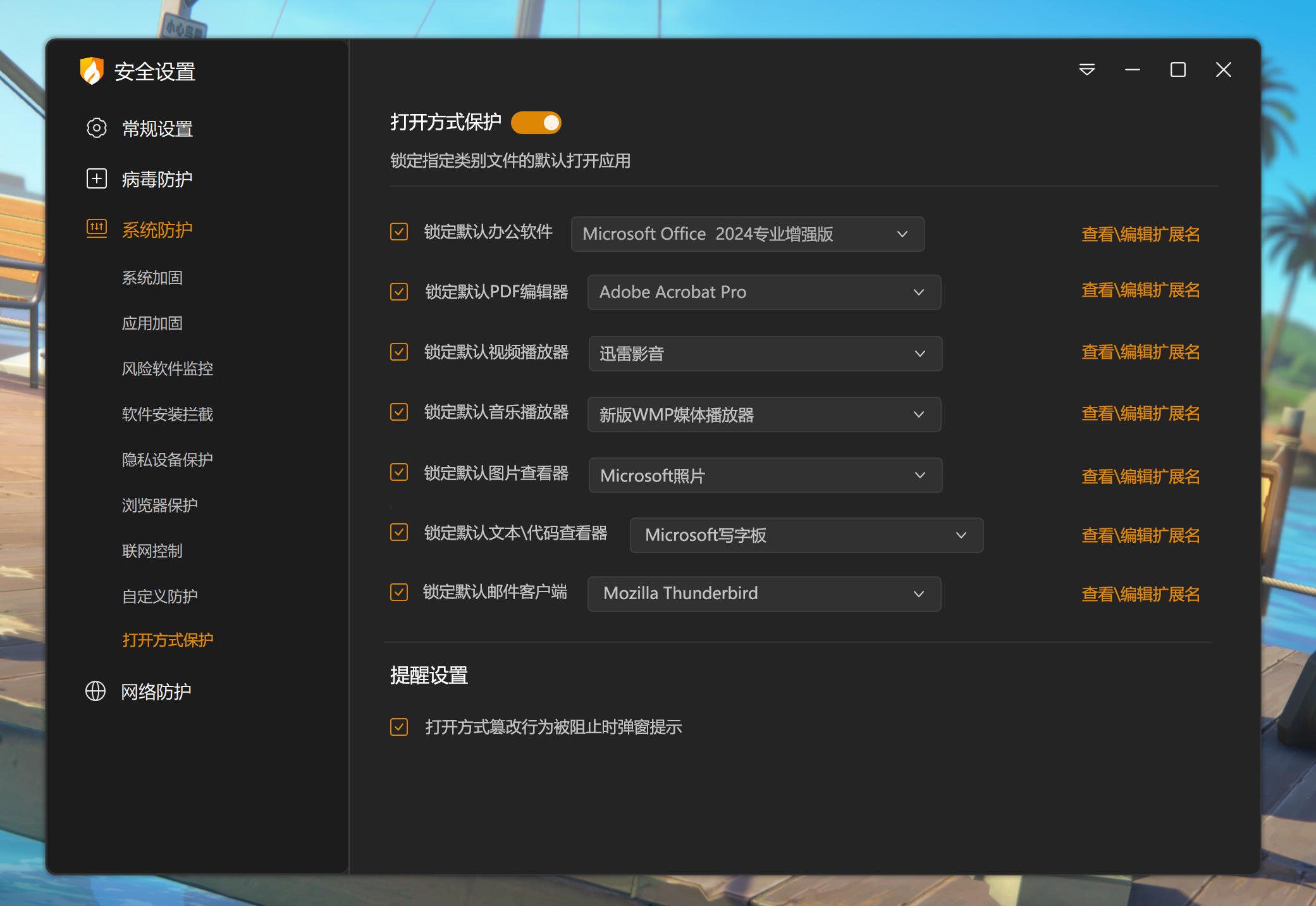1316x906 pixels.
Task: Select 常规设置 in the sidebar
Action: pyautogui.click(x=157, y=129)
